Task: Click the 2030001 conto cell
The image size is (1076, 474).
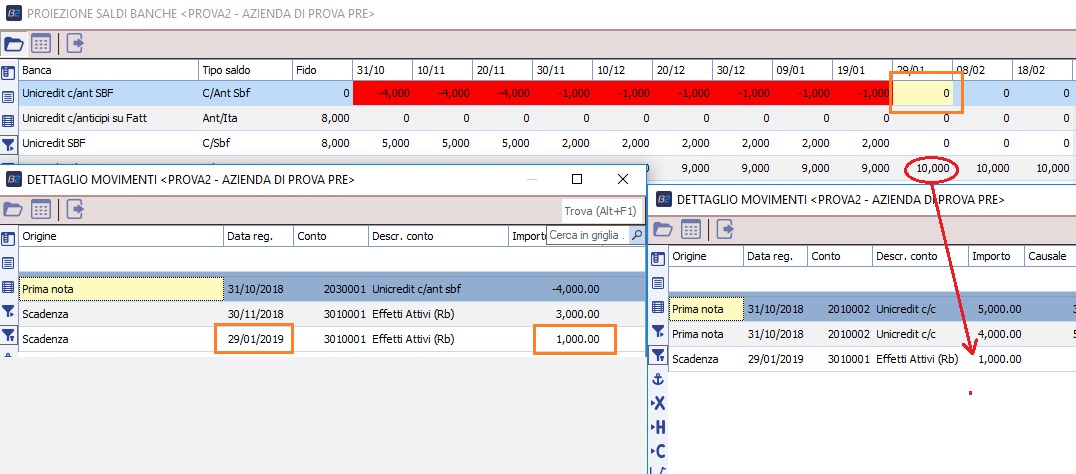Action: click(x=331, y=289)
